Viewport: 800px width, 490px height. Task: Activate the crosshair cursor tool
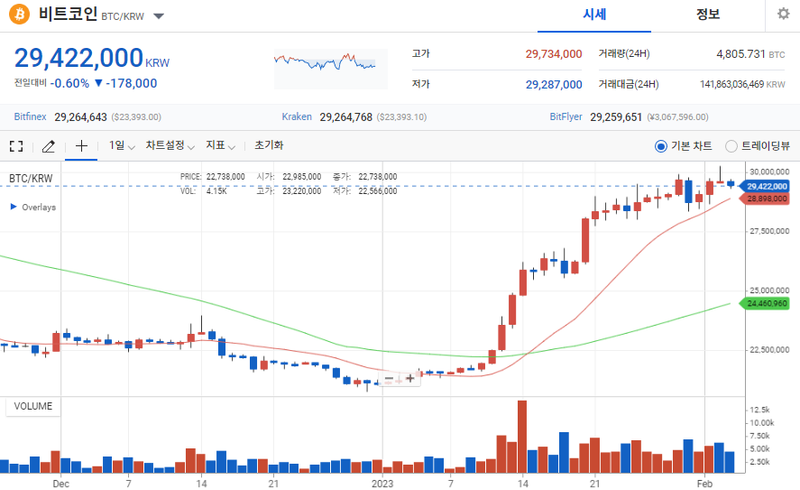pyautogui.click(x=81, y=146)
